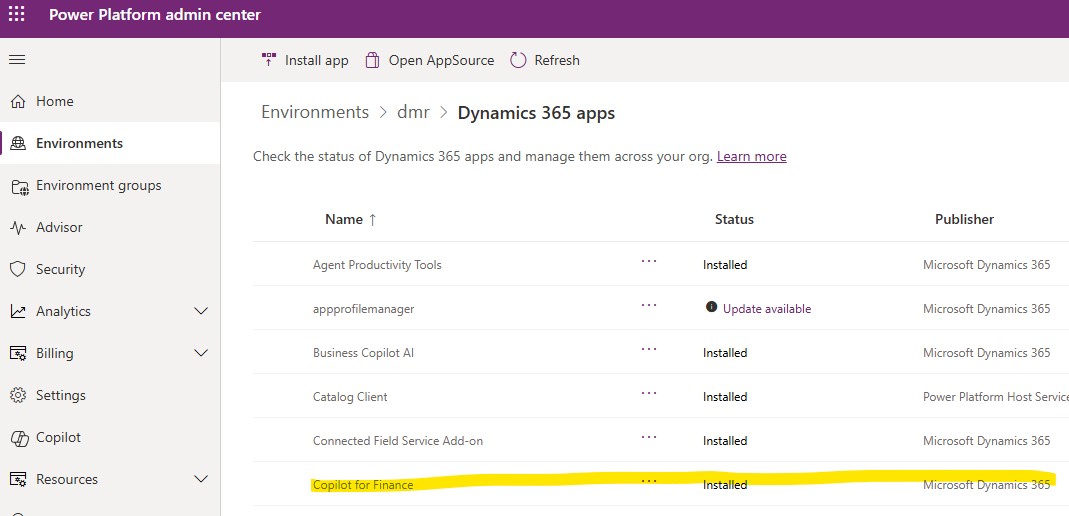The width and height of the screenshot is (1069, 516).
Task: Expand the Billing section chevron
Action: click(x=201, y=353)
